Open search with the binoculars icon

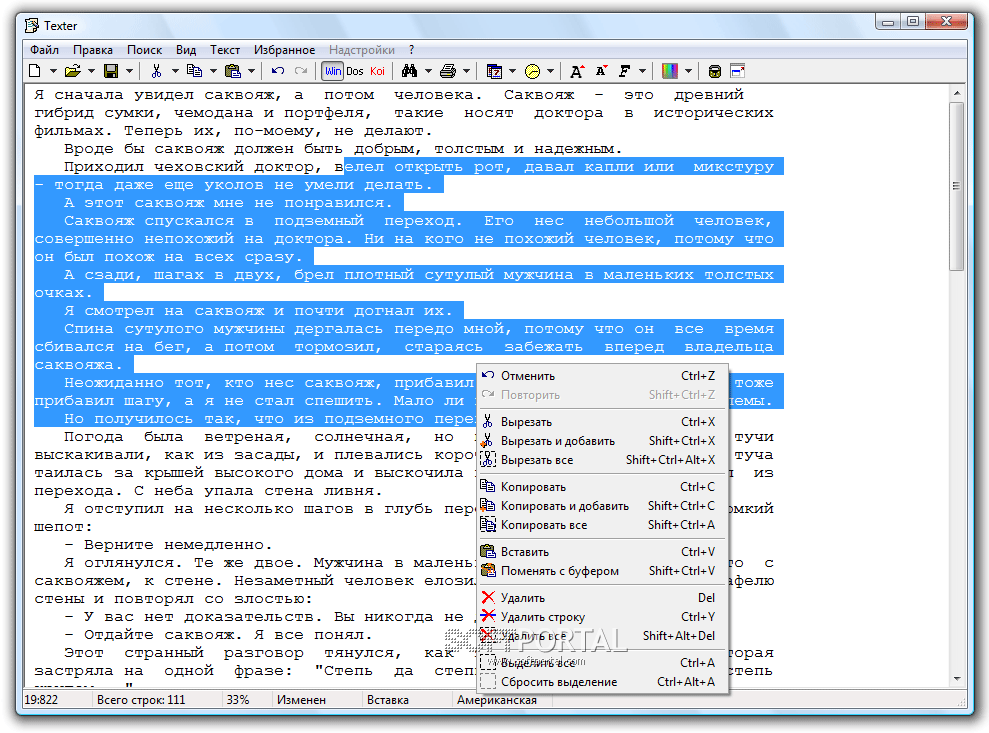[409, 71]
